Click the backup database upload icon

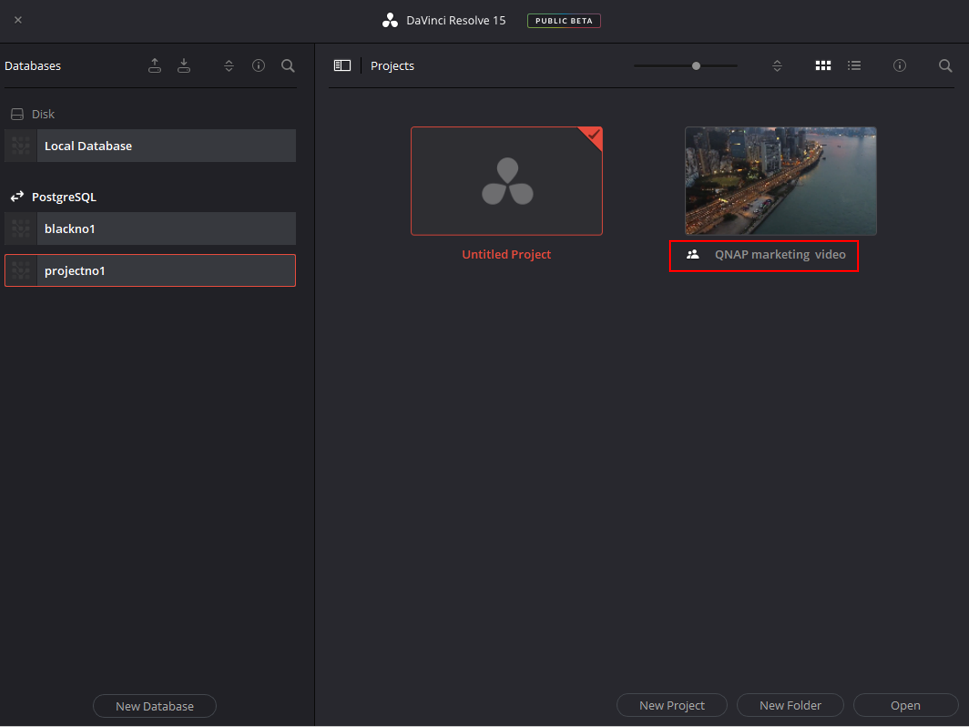pos(154,66)
